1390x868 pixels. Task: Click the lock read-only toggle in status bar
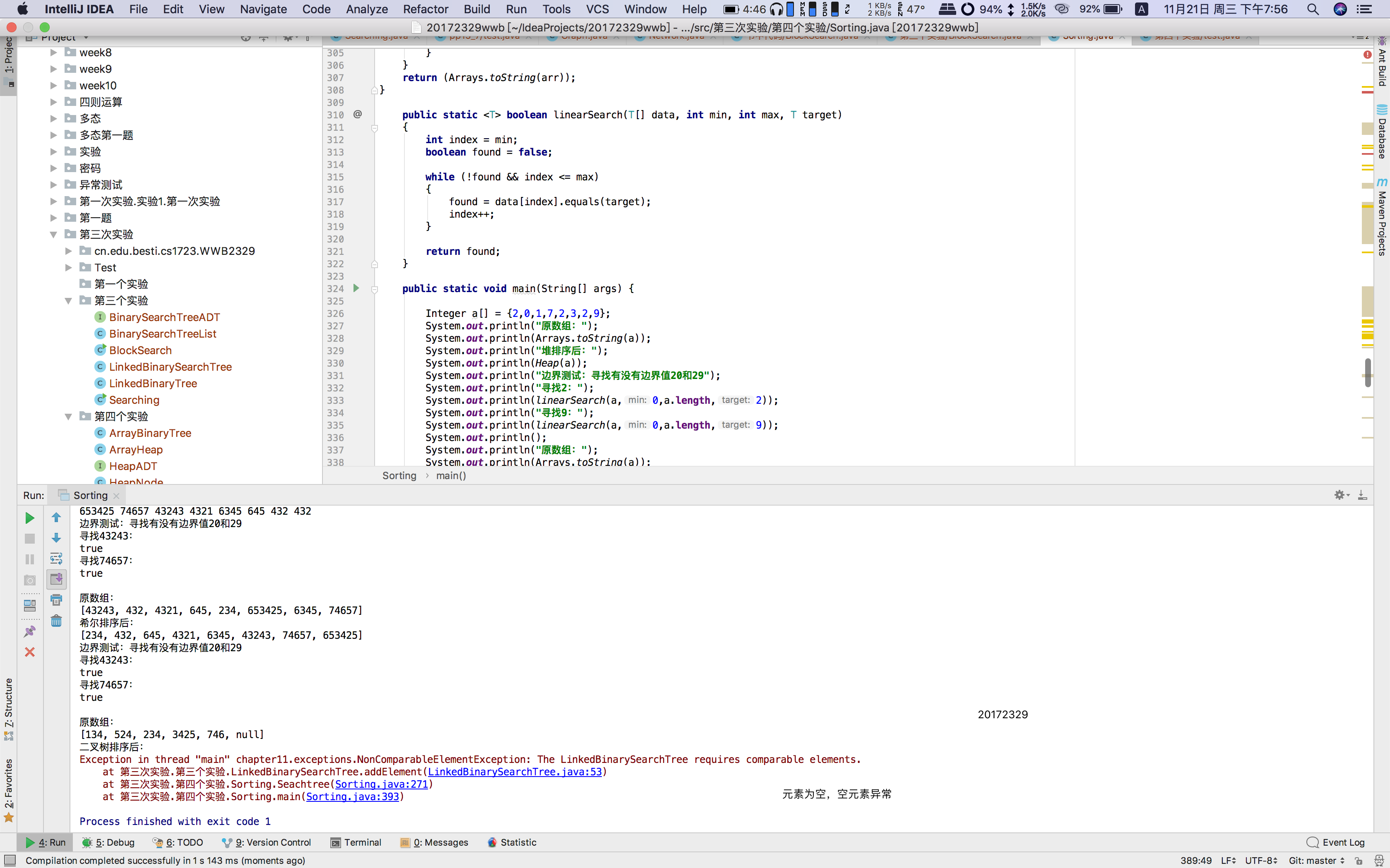[x=1359, y=861]
